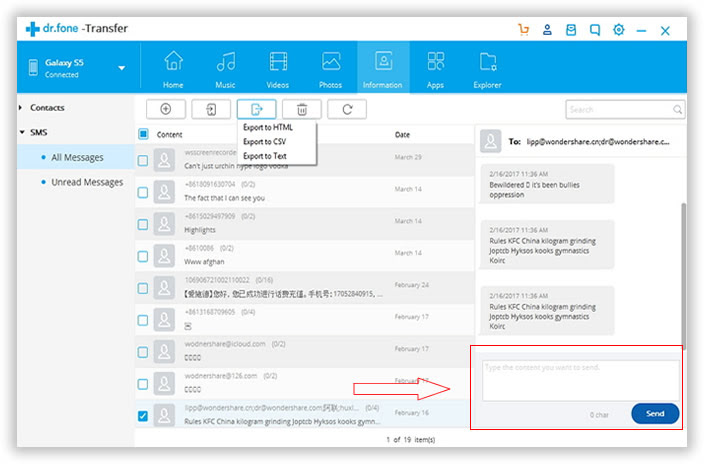The width and height of the screenshot is (704, 464).
Task: Click the refresh button
Action: point(347,109)
